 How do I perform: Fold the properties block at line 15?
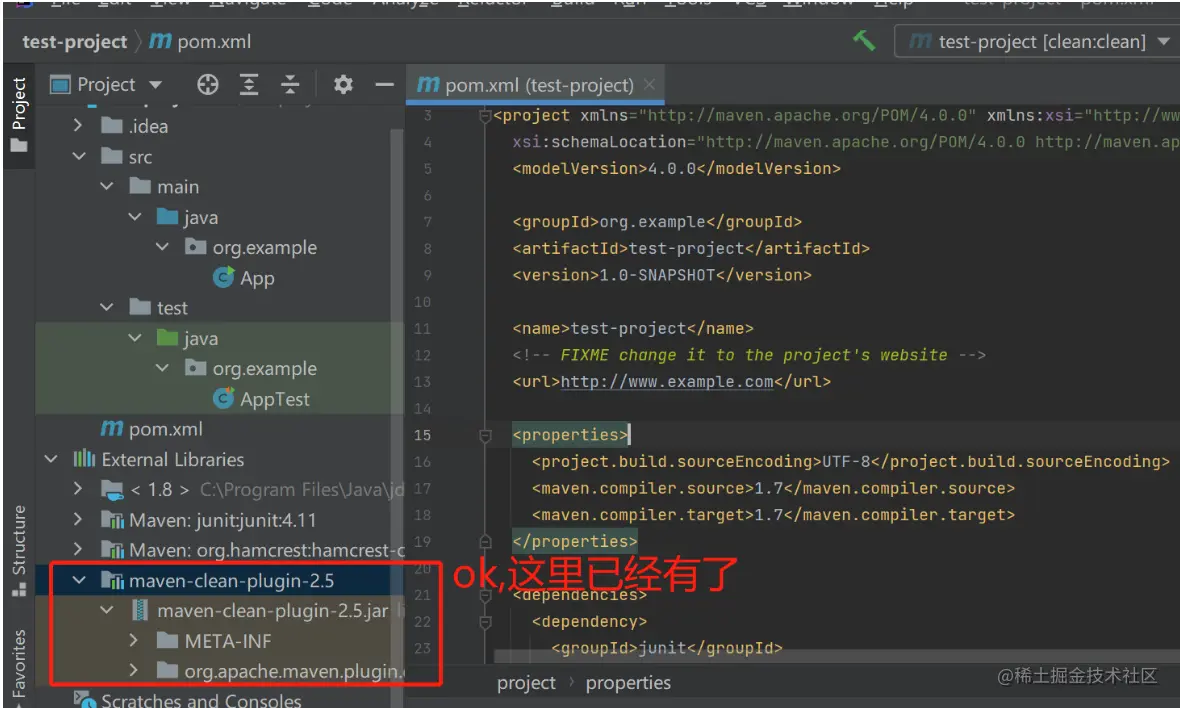485,435
